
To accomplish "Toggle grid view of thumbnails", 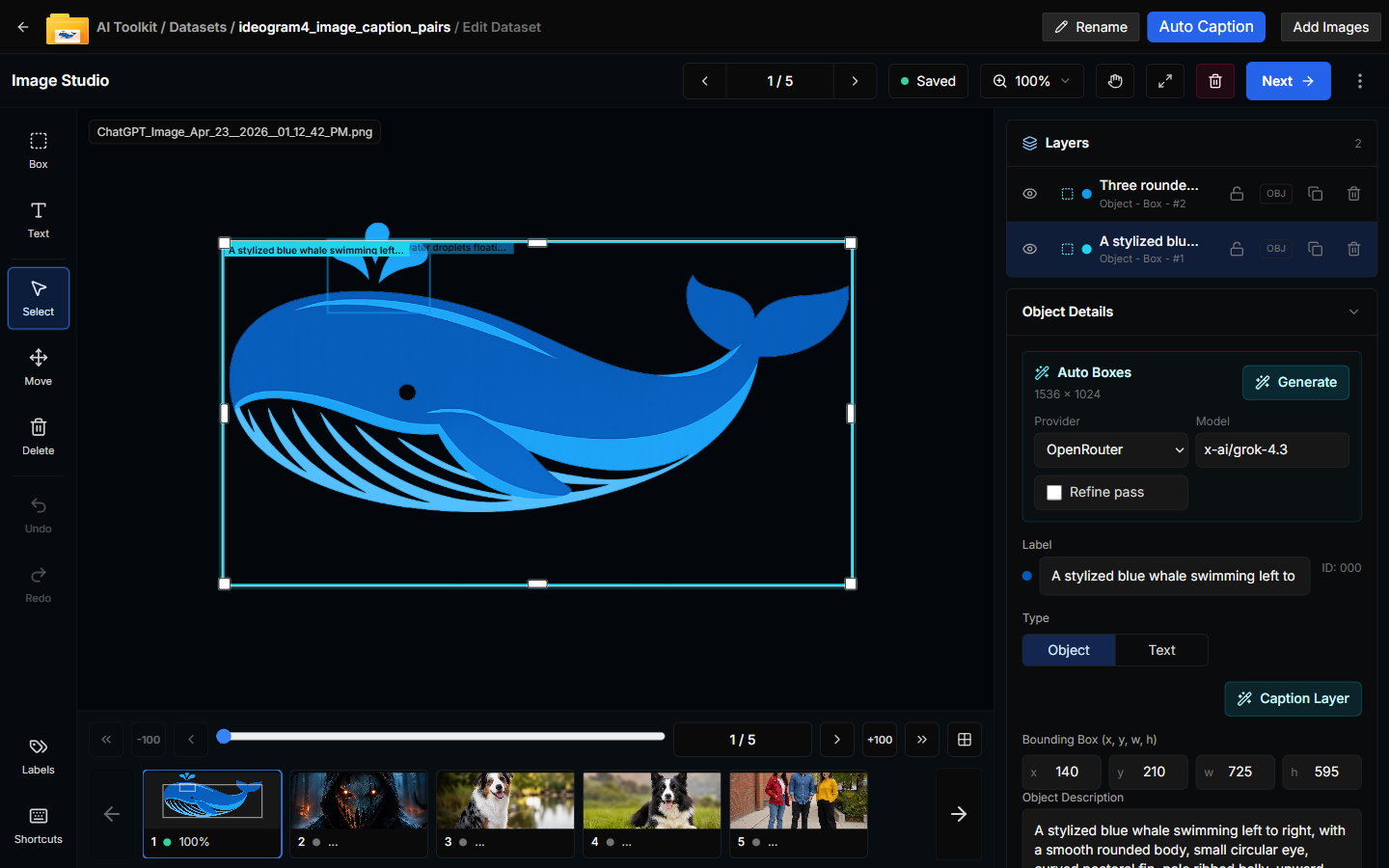I will (x=965, y=740).
